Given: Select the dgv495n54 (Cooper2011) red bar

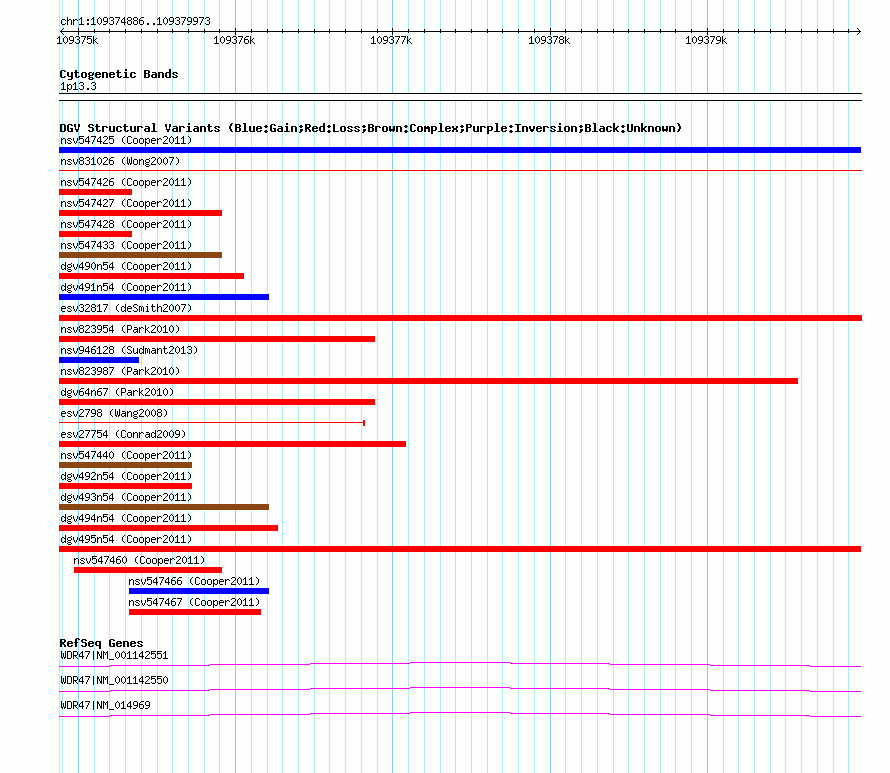Looking at the screenshot, I should (x=460, y=549).
